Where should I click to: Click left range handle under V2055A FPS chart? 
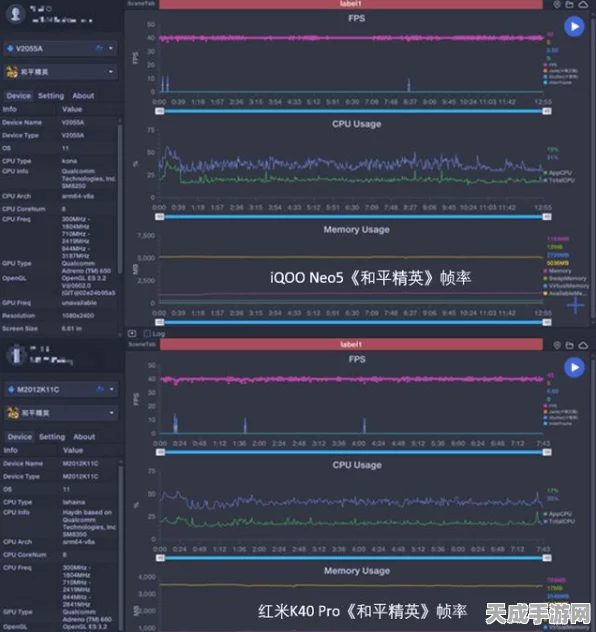160,111
